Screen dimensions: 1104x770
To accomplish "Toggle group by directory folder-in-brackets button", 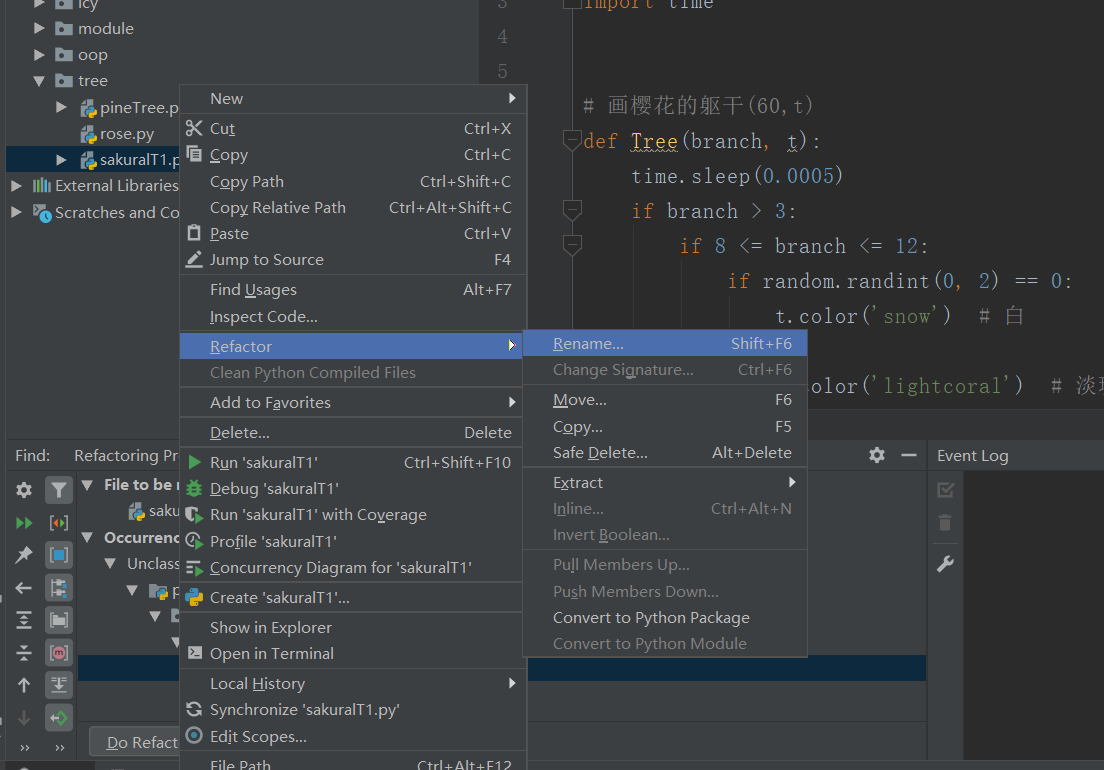I will (x=59, y=620).
